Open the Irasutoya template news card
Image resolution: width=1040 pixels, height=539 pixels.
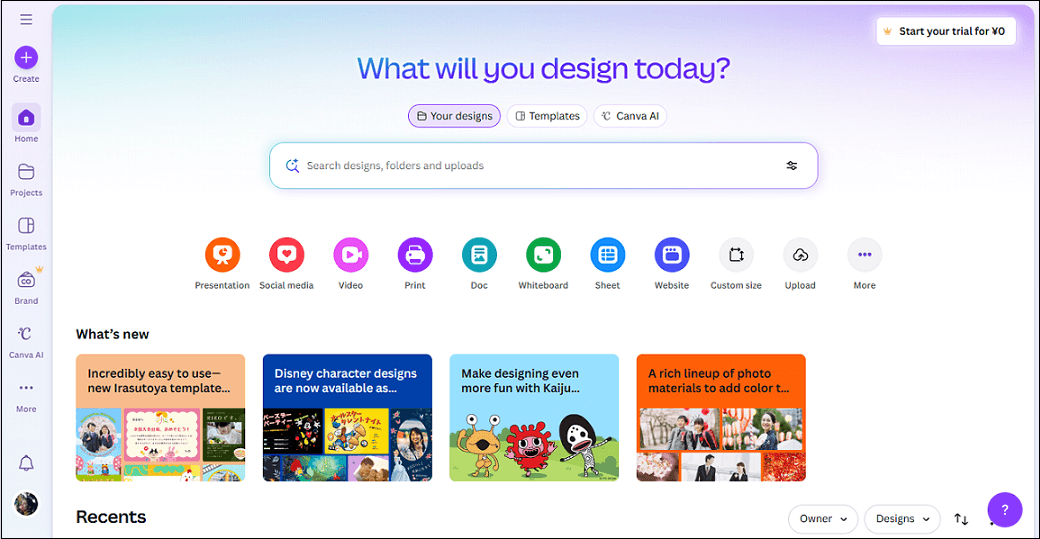coord(161,418)
